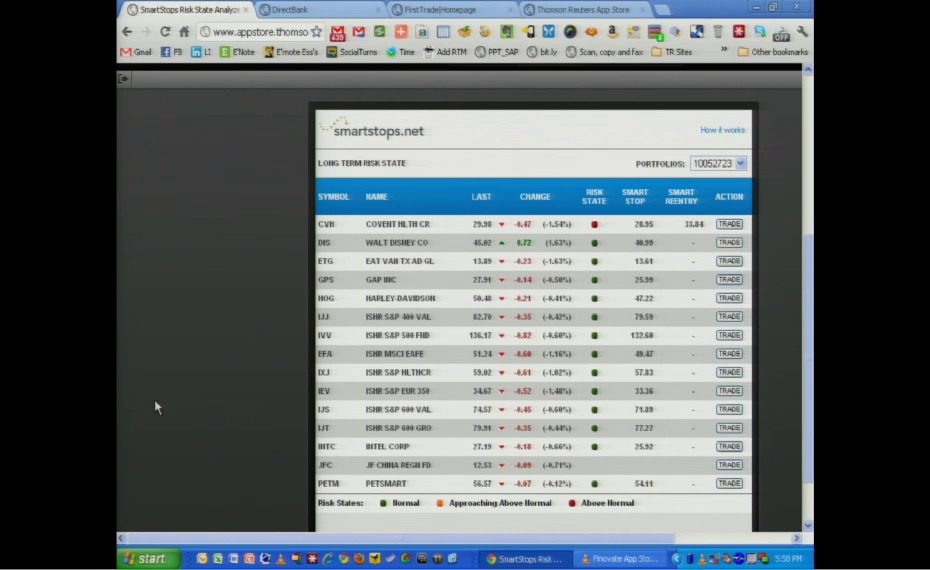Click the address bar URL field

260,32
